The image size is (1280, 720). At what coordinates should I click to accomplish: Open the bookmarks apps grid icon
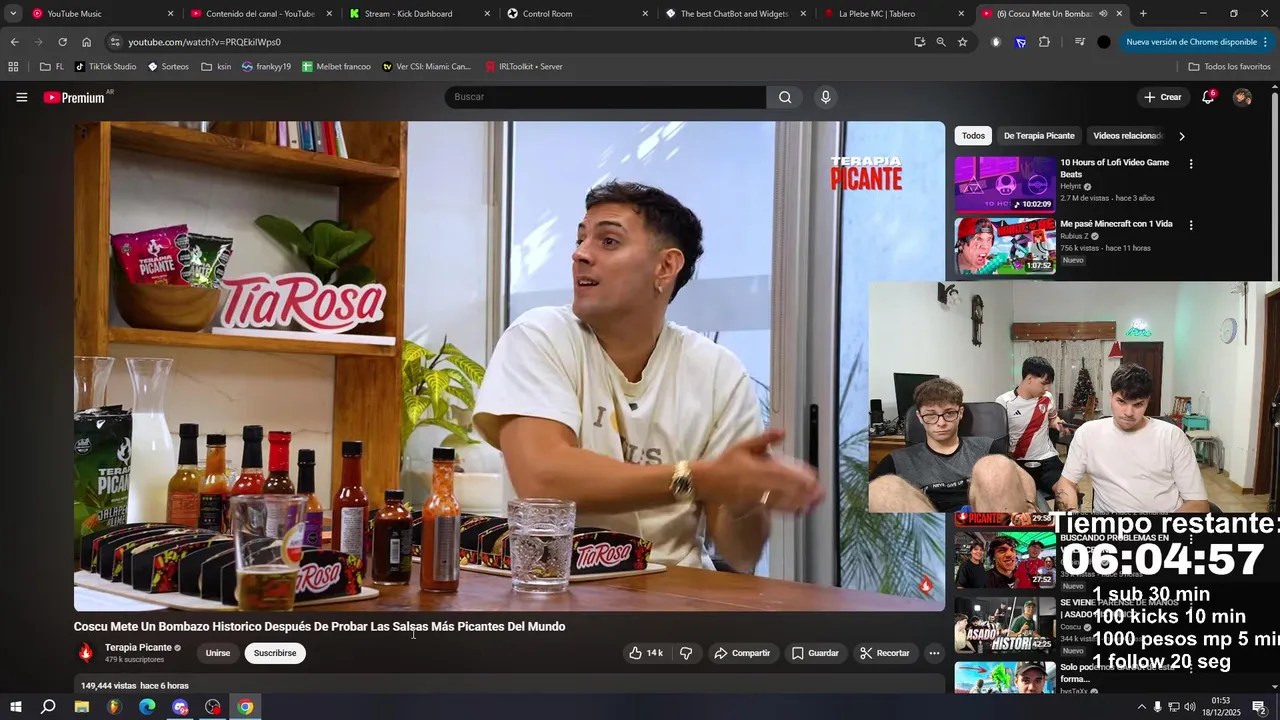tap(13, 67)
